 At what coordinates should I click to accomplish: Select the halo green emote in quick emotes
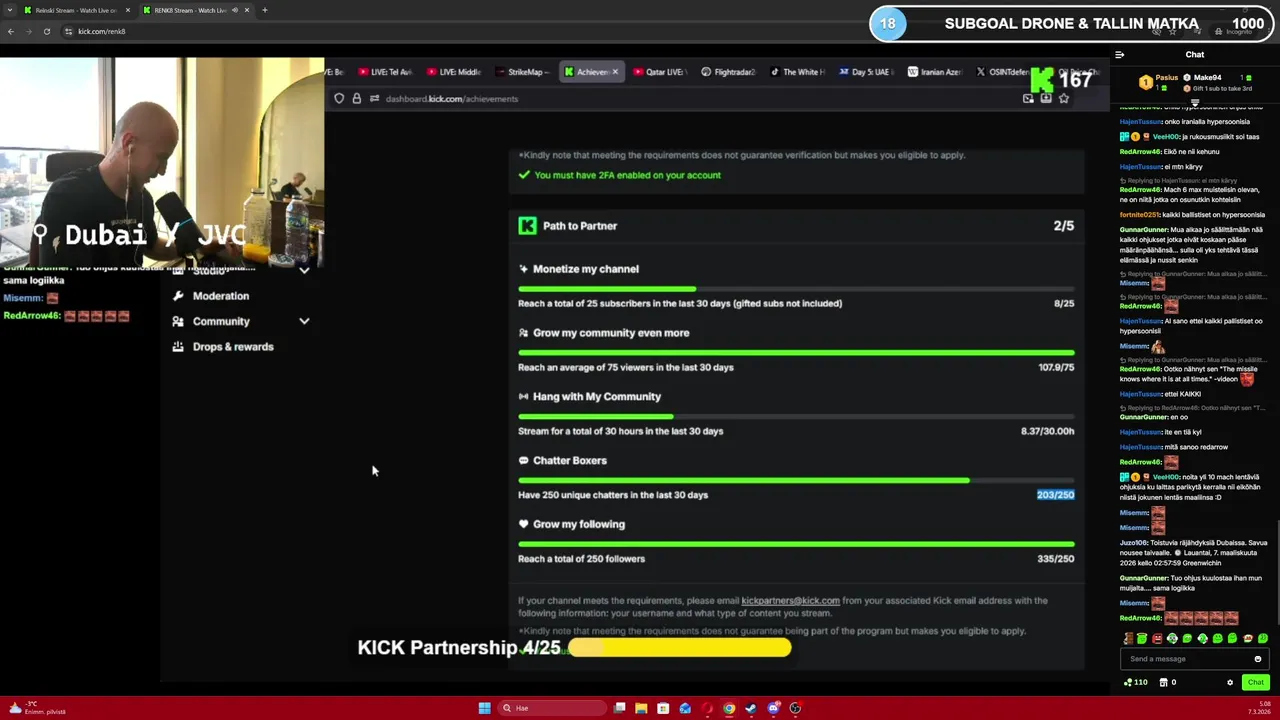click(x=1142, y=638)
